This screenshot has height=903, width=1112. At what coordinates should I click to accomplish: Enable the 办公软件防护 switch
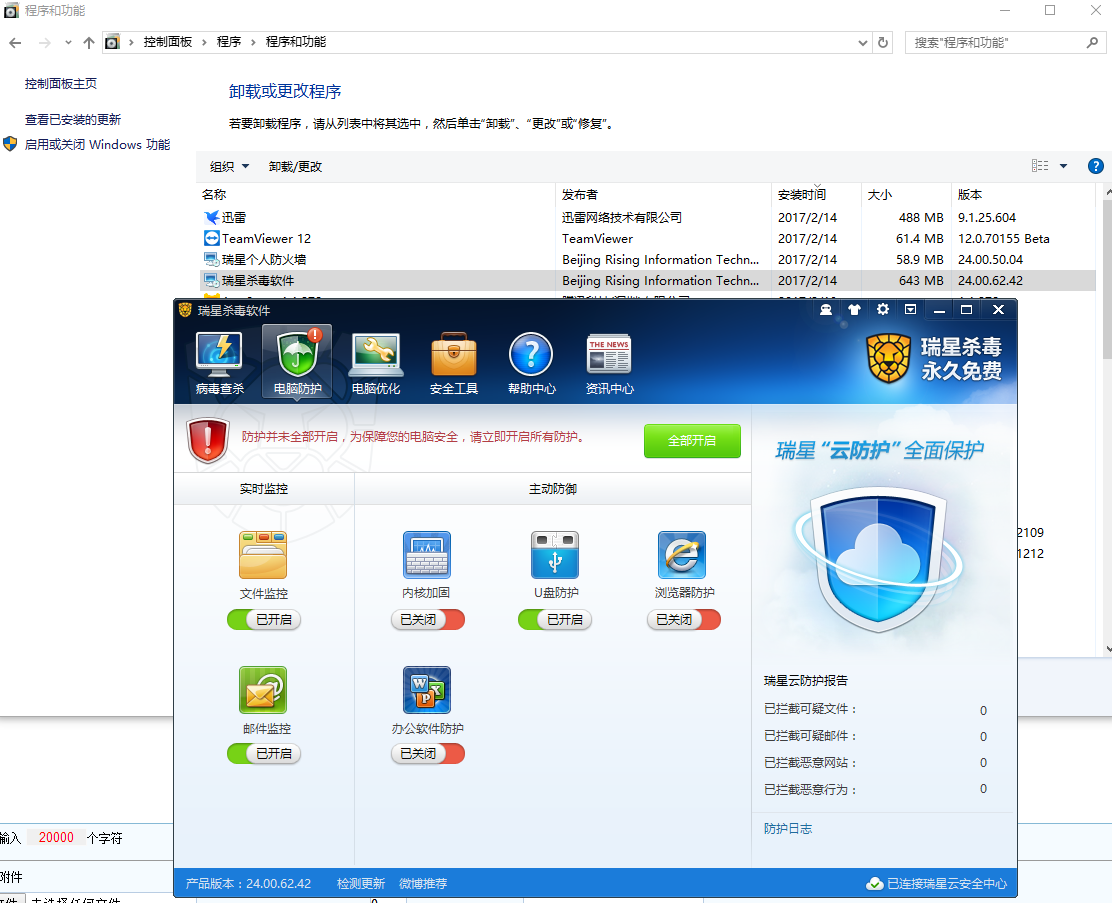(x=428, y=753)
